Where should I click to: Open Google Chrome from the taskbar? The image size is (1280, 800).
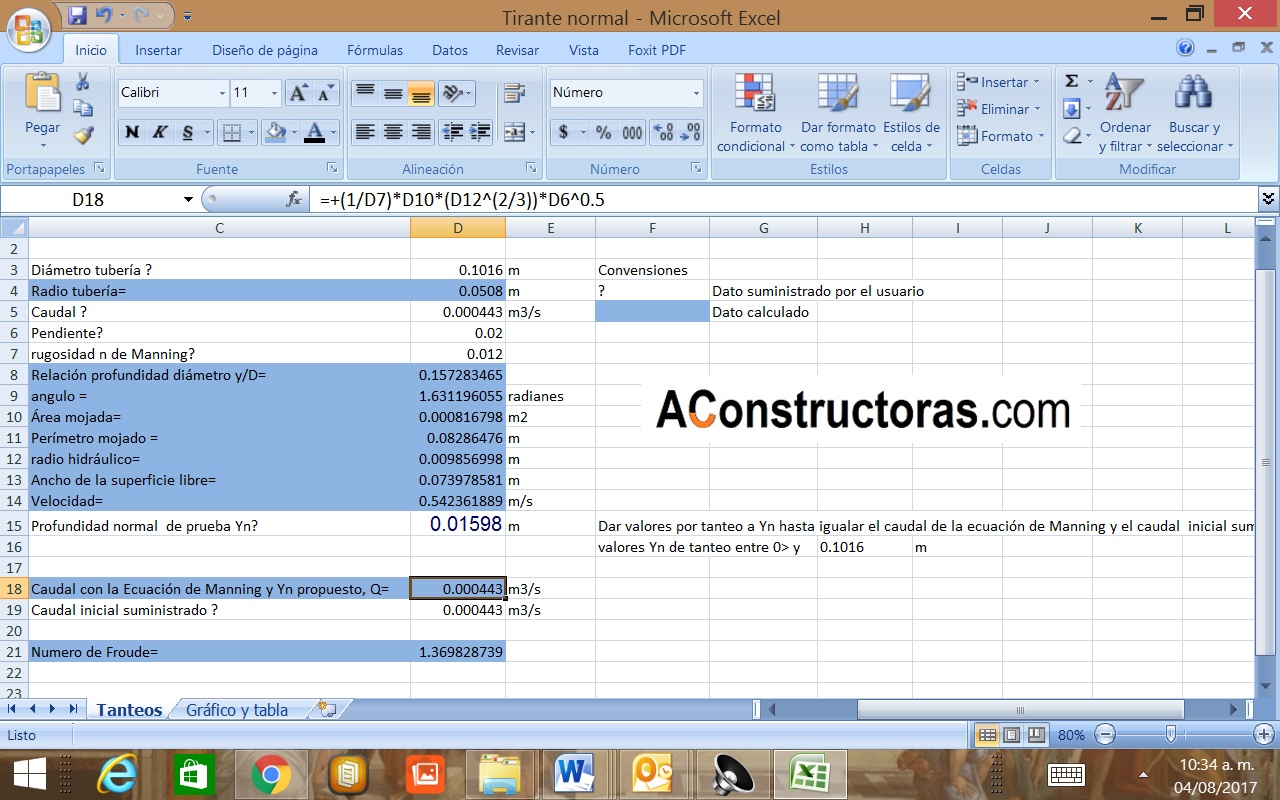click(271, 774)
